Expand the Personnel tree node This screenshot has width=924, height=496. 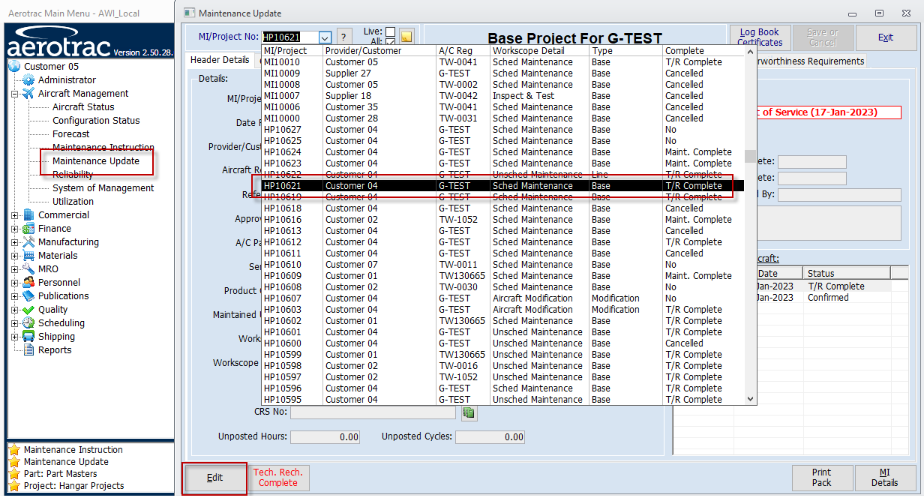click(x=15, y=283)
